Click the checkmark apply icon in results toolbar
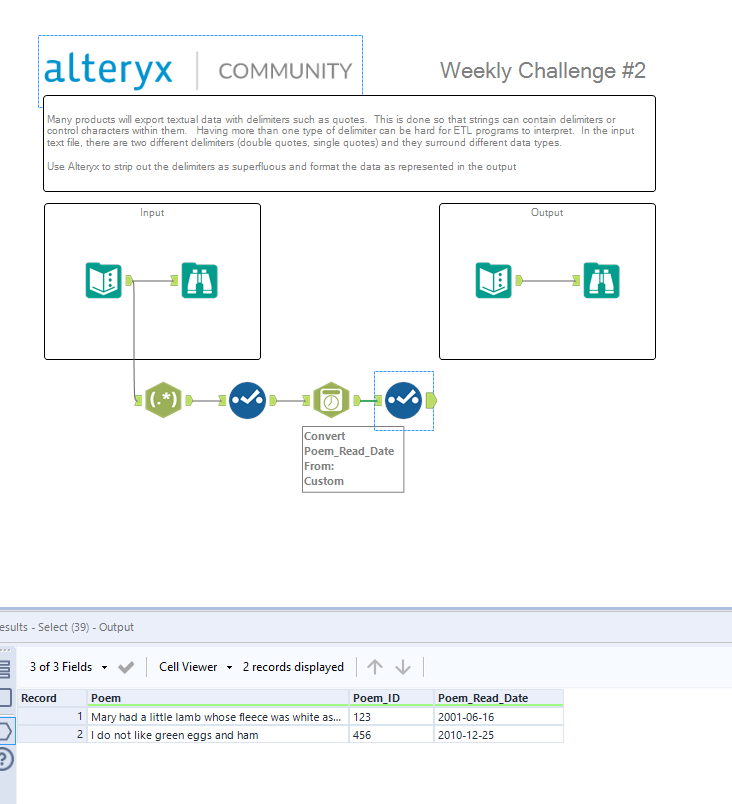 point(126,667)
